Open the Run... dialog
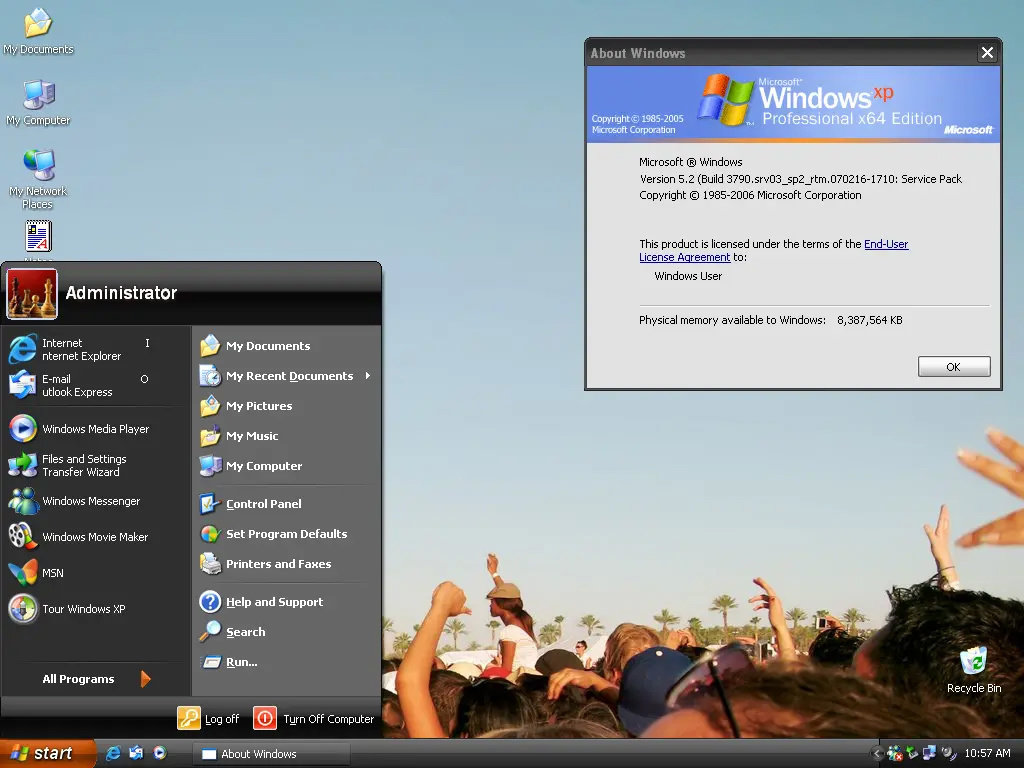The image size is (1024, 768). point(286,662)
